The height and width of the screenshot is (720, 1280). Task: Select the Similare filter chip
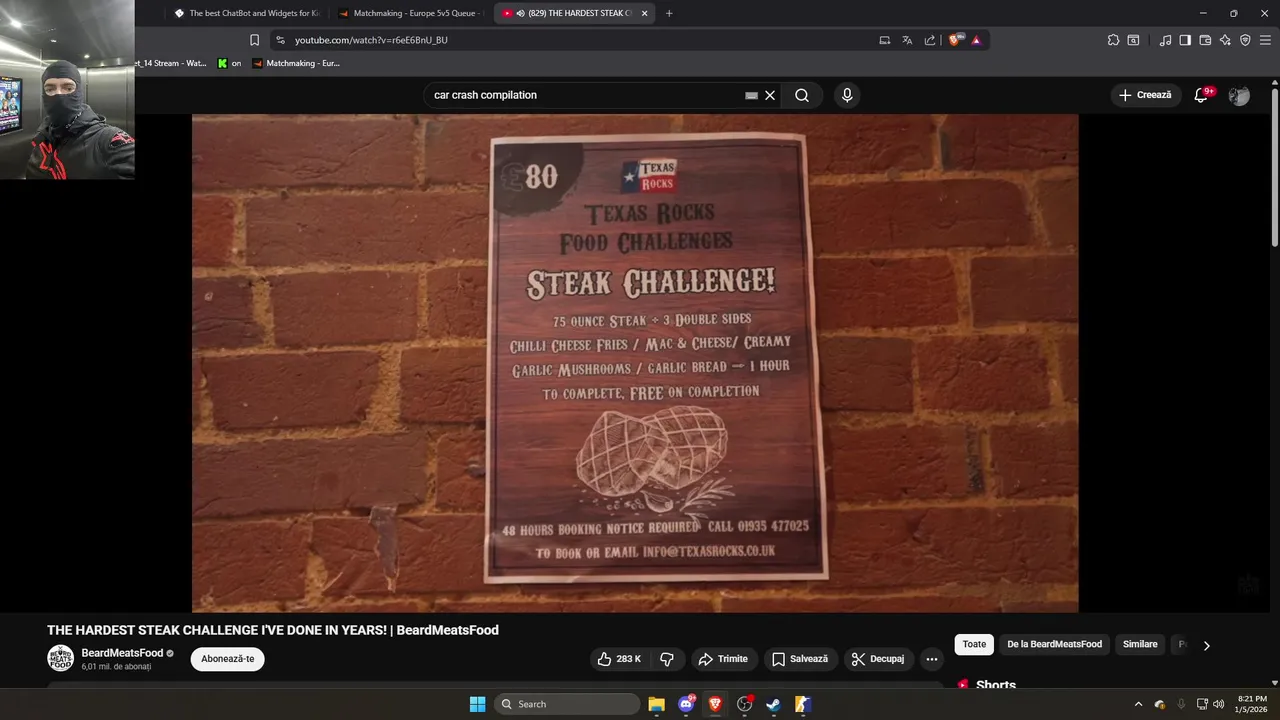(1140, 644)
